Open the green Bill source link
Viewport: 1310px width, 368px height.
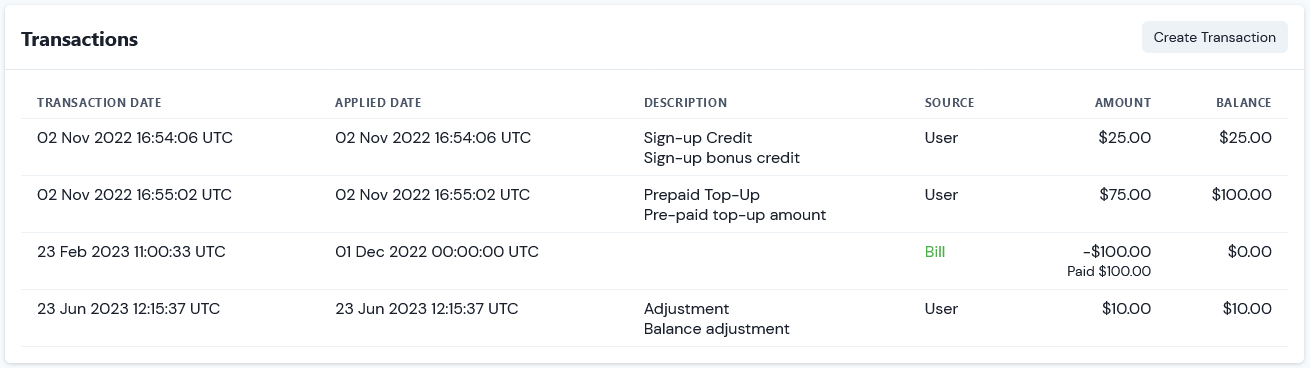935,252
